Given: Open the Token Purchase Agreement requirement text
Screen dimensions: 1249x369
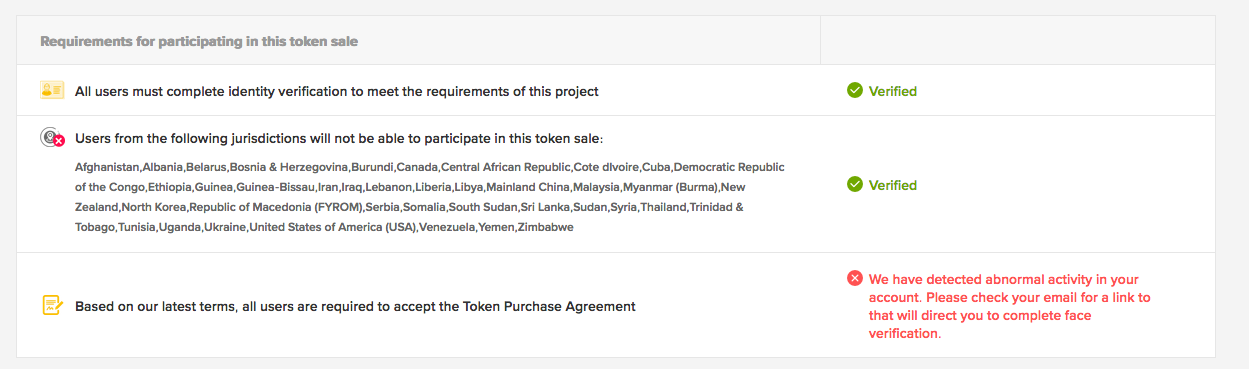Looking at the screenshot, I should click(355, 306).
